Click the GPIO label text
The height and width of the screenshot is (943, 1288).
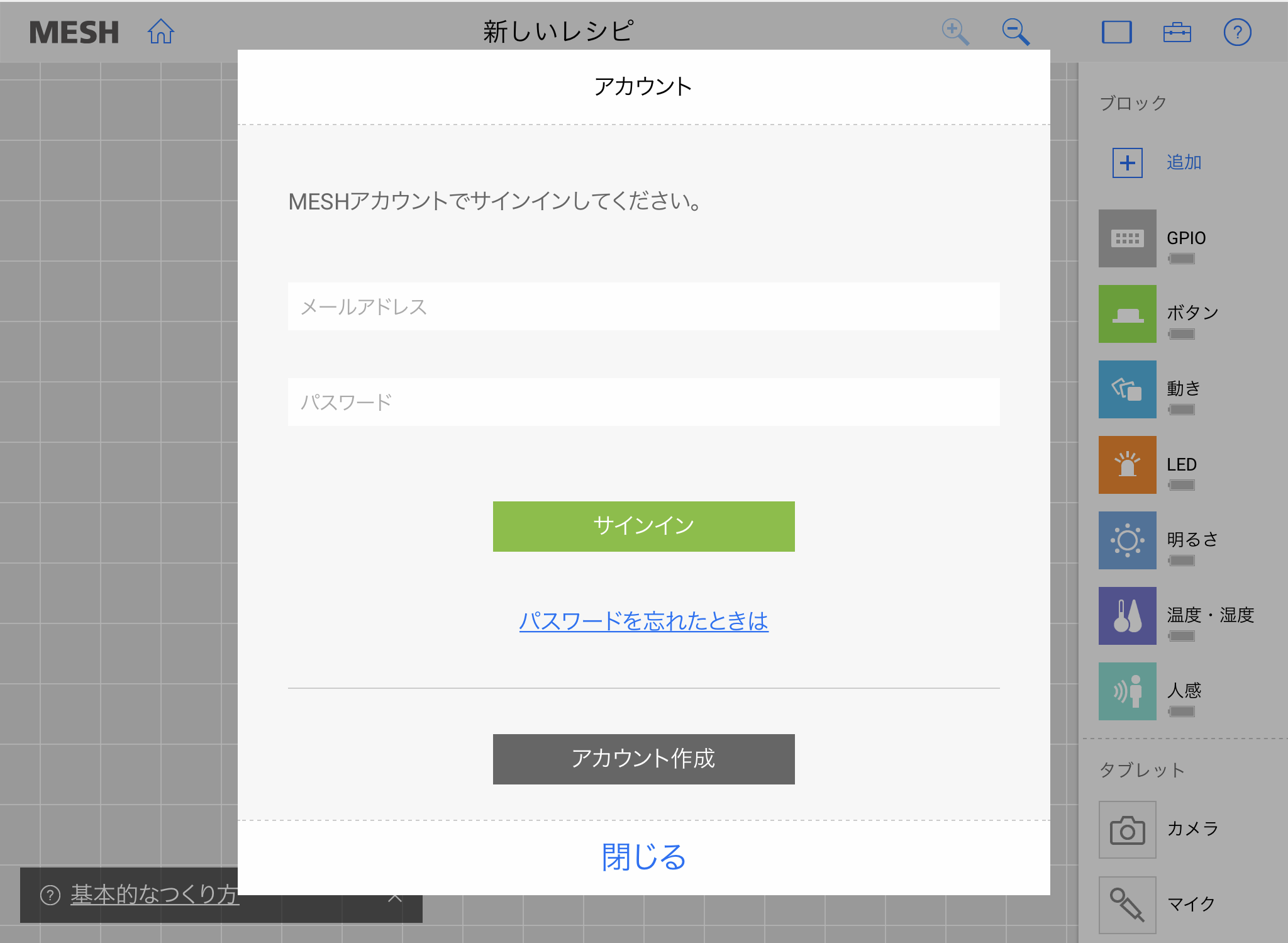click(1186, 238)
